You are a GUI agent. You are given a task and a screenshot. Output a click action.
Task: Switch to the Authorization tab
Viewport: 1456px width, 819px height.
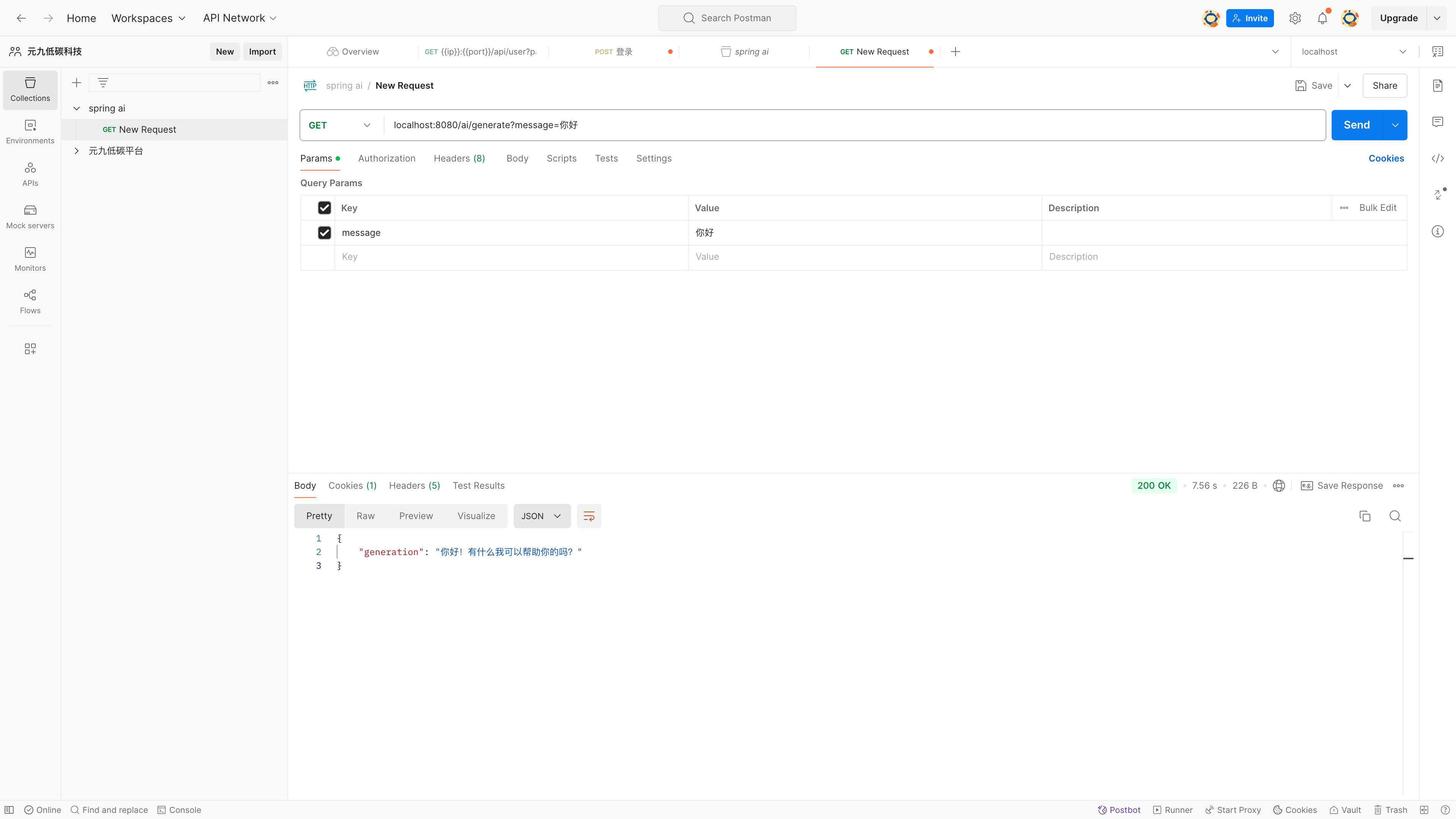coord(386,158)
